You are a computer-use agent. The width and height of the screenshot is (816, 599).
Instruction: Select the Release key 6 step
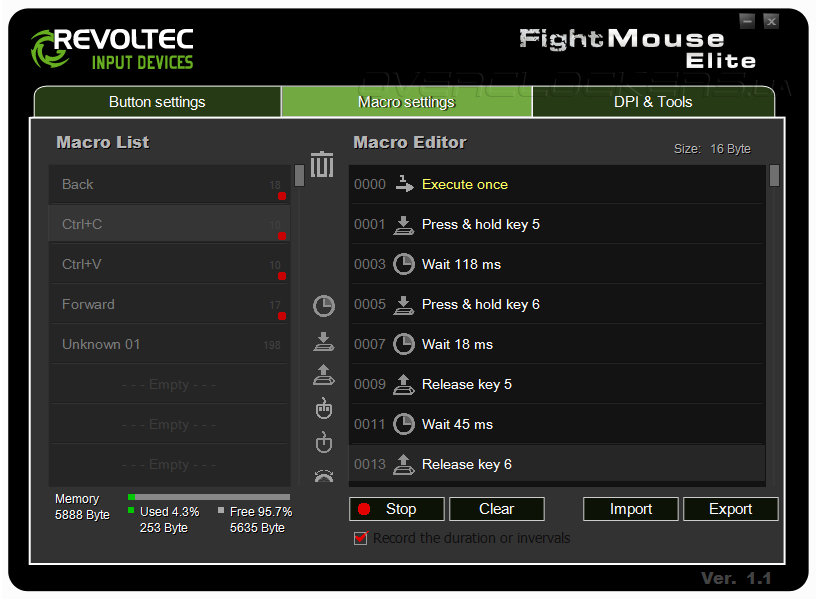(x=557, y=464)
